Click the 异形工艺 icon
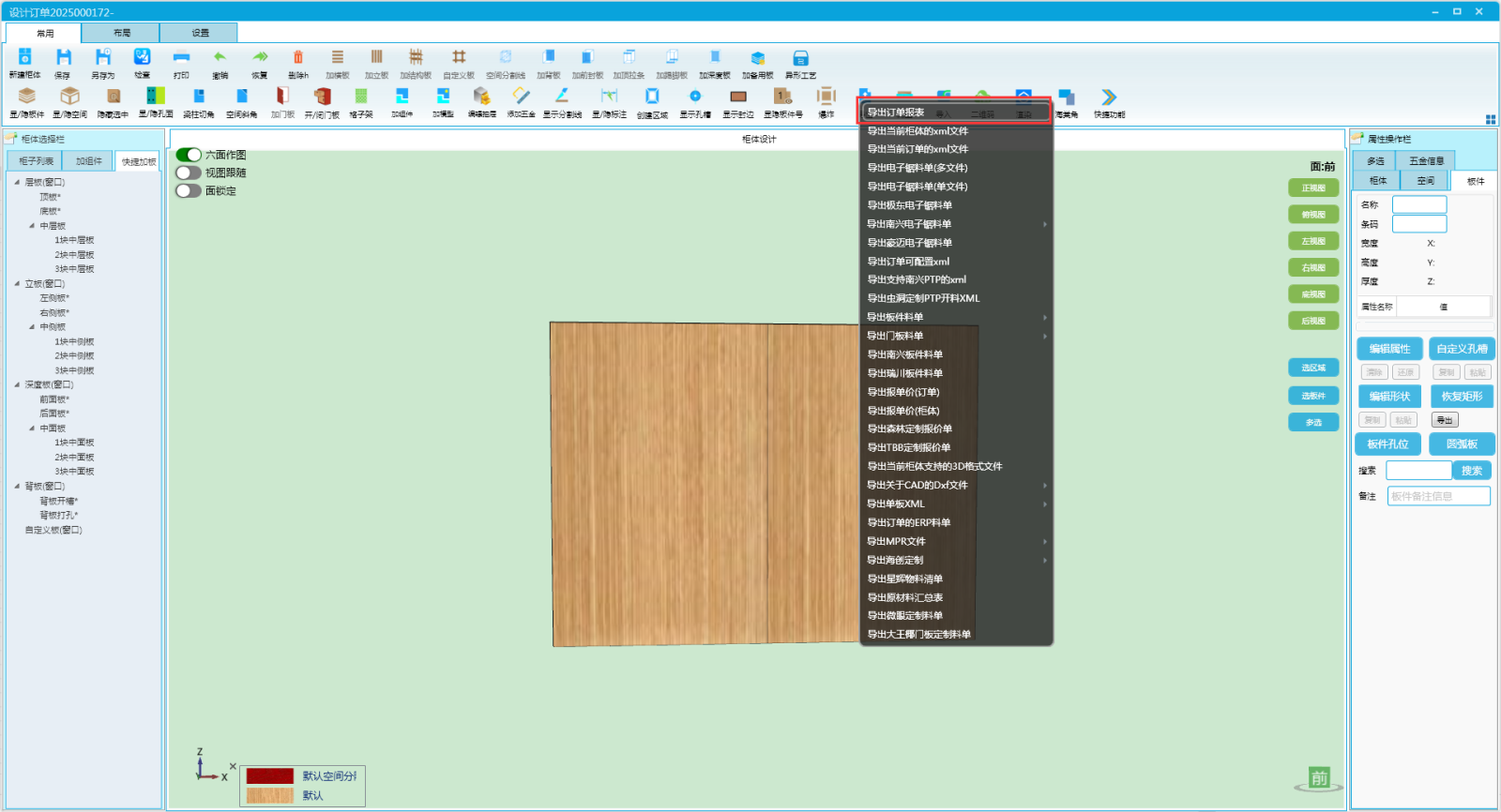The height and width of the screenshot is (812, 1501). [800, 58]
